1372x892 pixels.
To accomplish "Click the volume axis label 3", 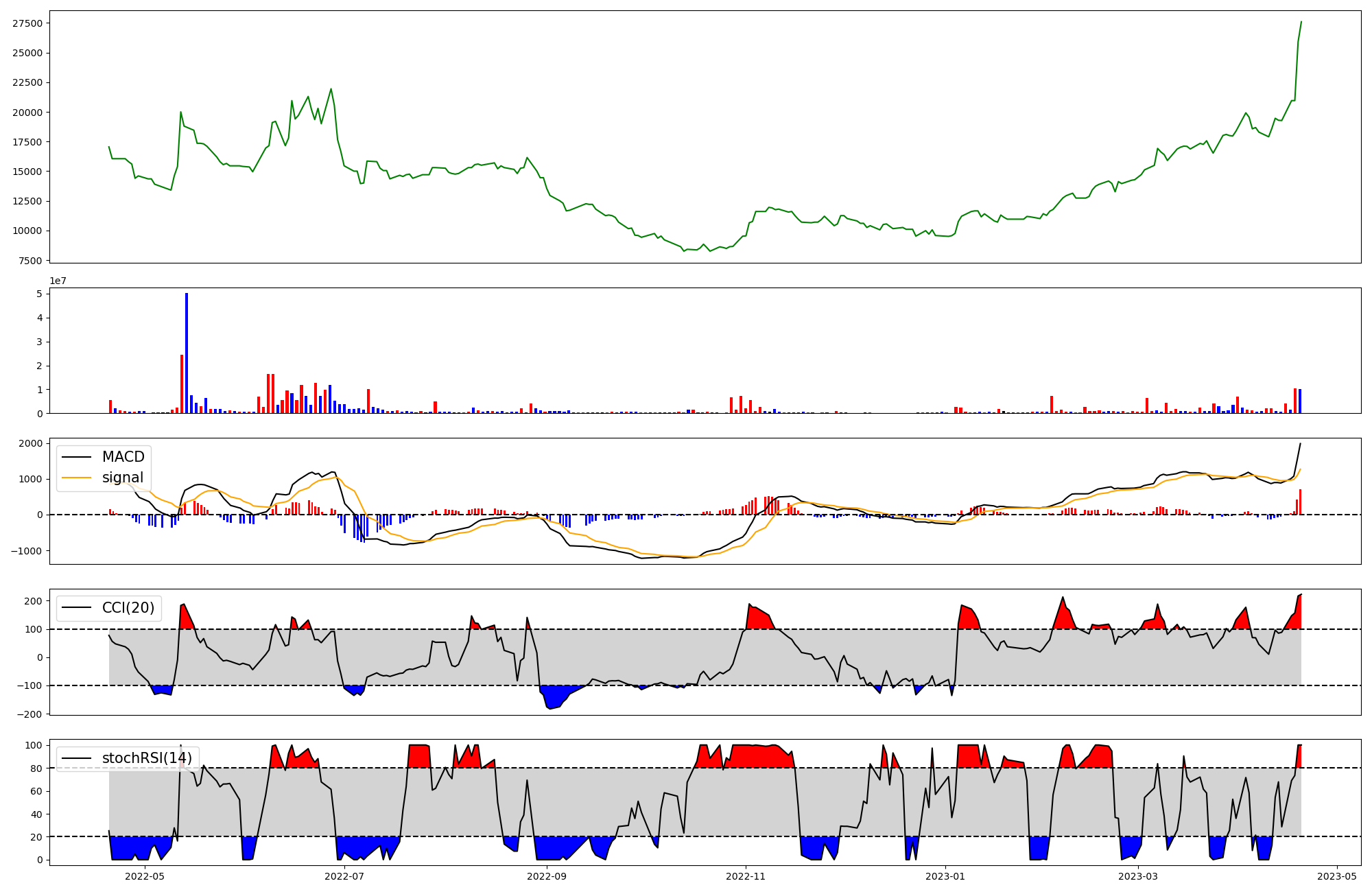I will coord(40,342).
